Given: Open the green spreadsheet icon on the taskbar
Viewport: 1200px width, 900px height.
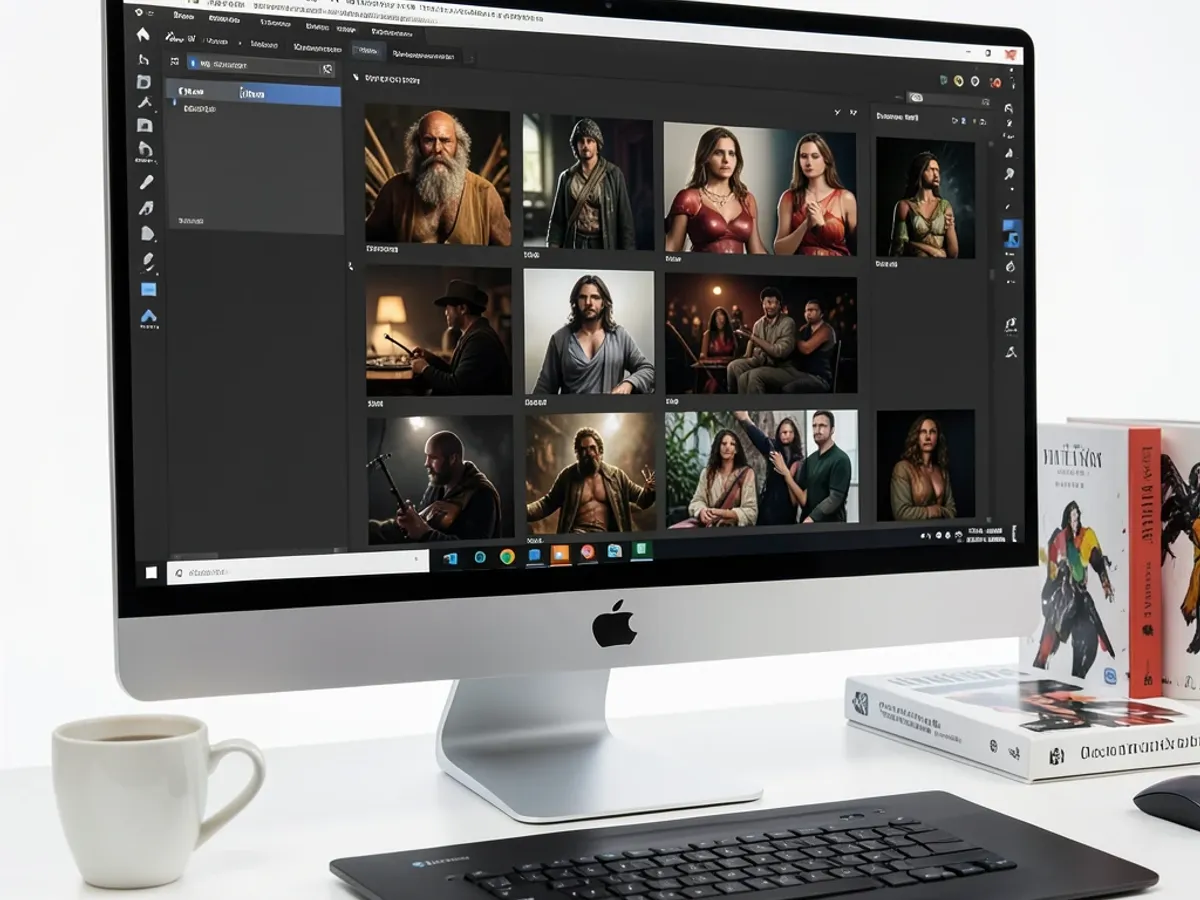Looking at the screenshot, I should (641, 550).
